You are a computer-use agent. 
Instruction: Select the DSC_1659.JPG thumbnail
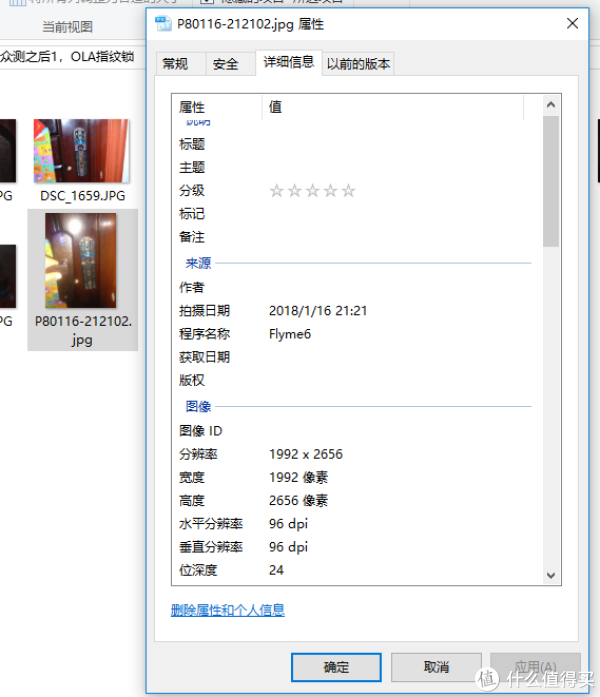(x=82, y=150)
